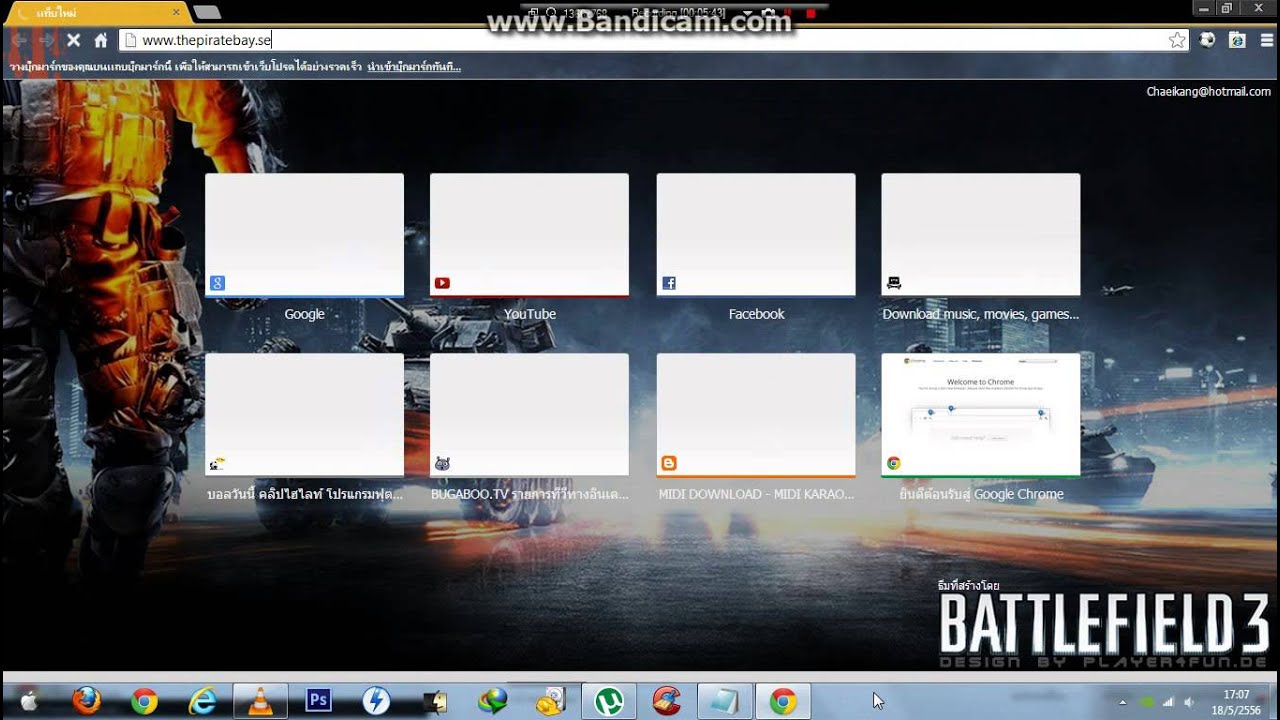
Task: Open the Welcome to Google Chrome thumbnail
Action: click(x=980, y=415)
